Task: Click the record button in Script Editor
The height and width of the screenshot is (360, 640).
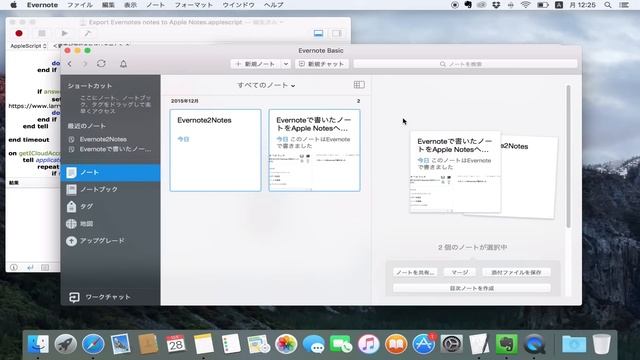Action: [19, 33]
